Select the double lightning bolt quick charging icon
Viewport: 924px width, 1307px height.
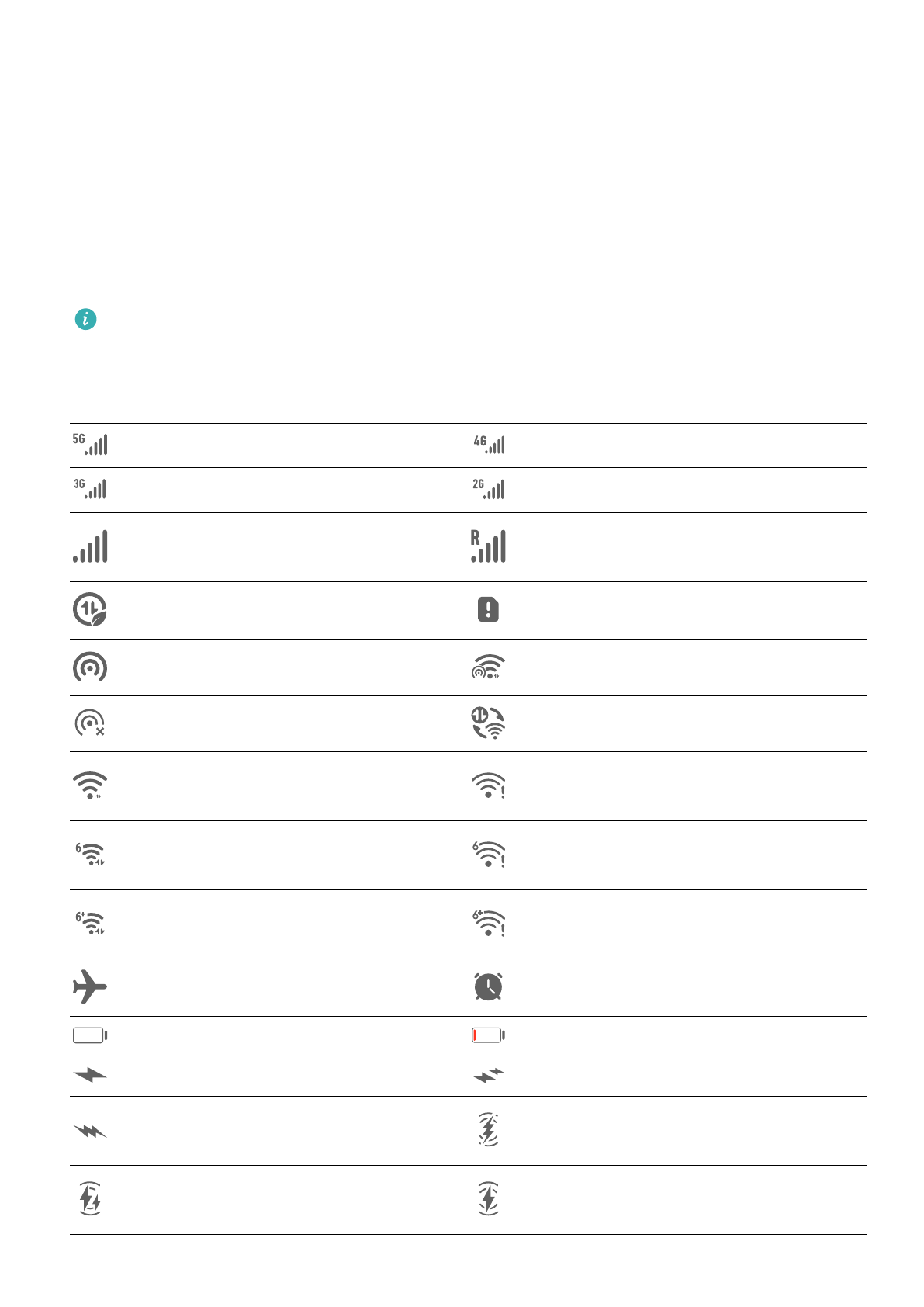pos(488,1075)
